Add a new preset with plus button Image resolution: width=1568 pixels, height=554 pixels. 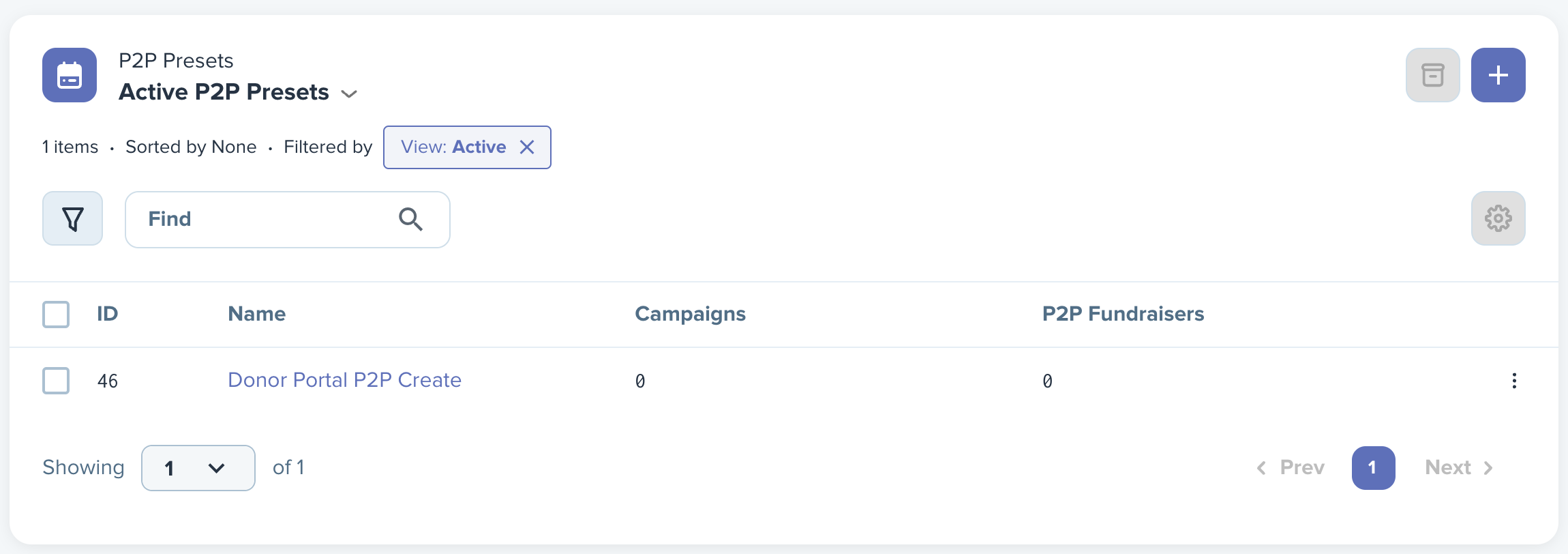pyautogui.click(x=1498, y=75)
